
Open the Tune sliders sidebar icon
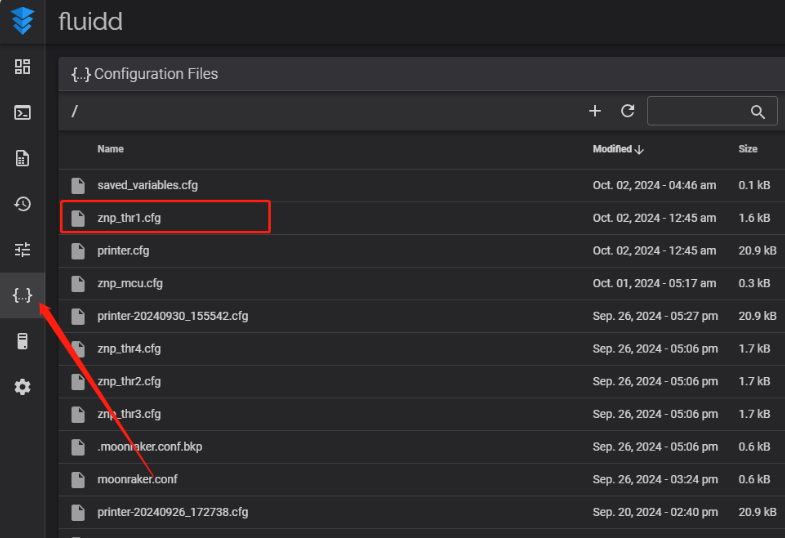(x=22, y=249)
